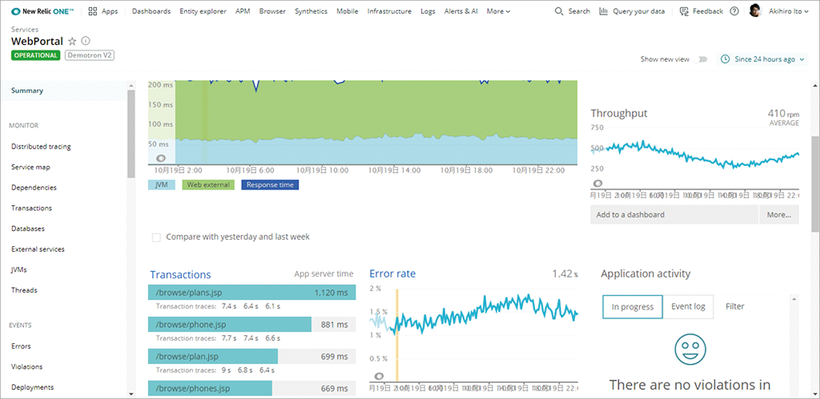Screen dimensions: 820x399
Task: Toggle the response time chart circle marker
Action: coord(161,158)
